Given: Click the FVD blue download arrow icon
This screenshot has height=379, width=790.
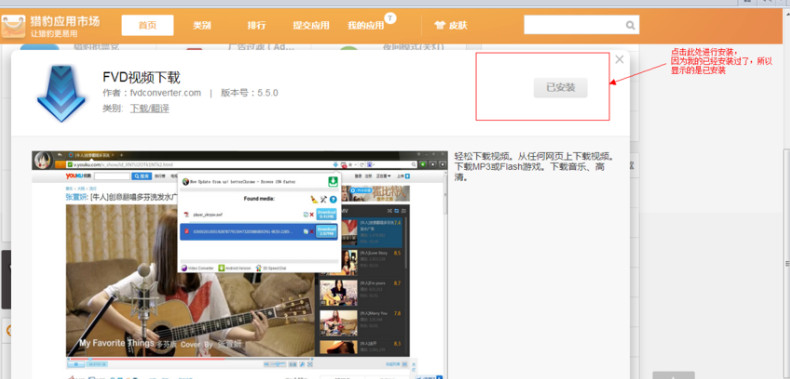Looking at the screenshot, I should (61, 93).
